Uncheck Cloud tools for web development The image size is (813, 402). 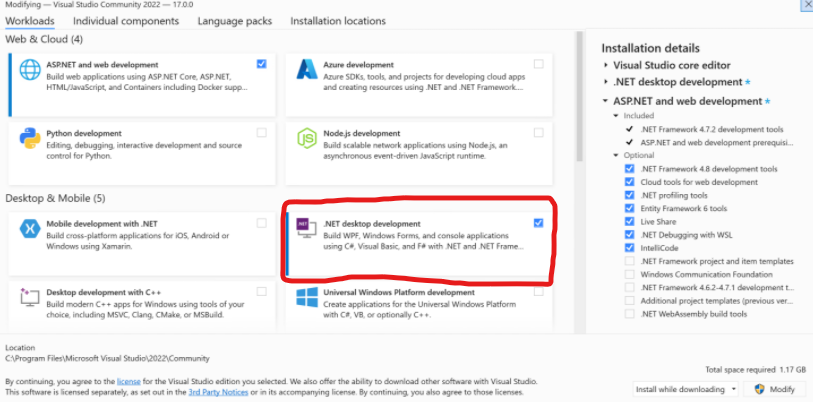click(629, 182)
